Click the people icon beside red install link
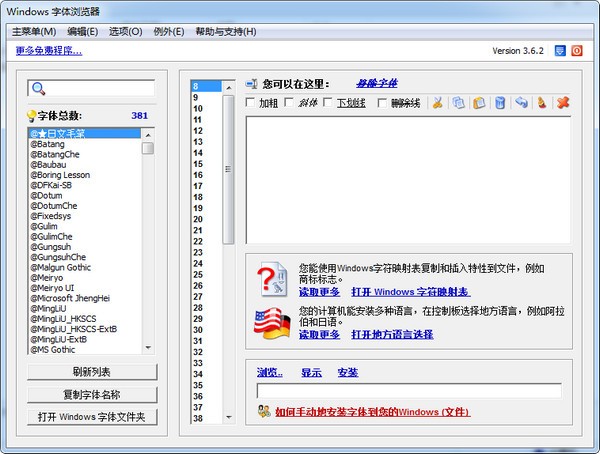The width and height of the screenshot is (600, 454). [264, 411]
